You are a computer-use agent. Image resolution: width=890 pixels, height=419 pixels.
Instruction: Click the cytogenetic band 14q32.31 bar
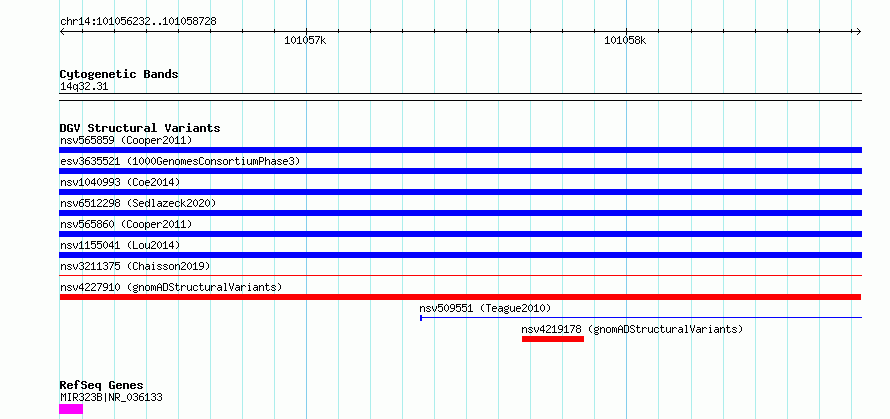pyautogui.click(x=460, y=97)
